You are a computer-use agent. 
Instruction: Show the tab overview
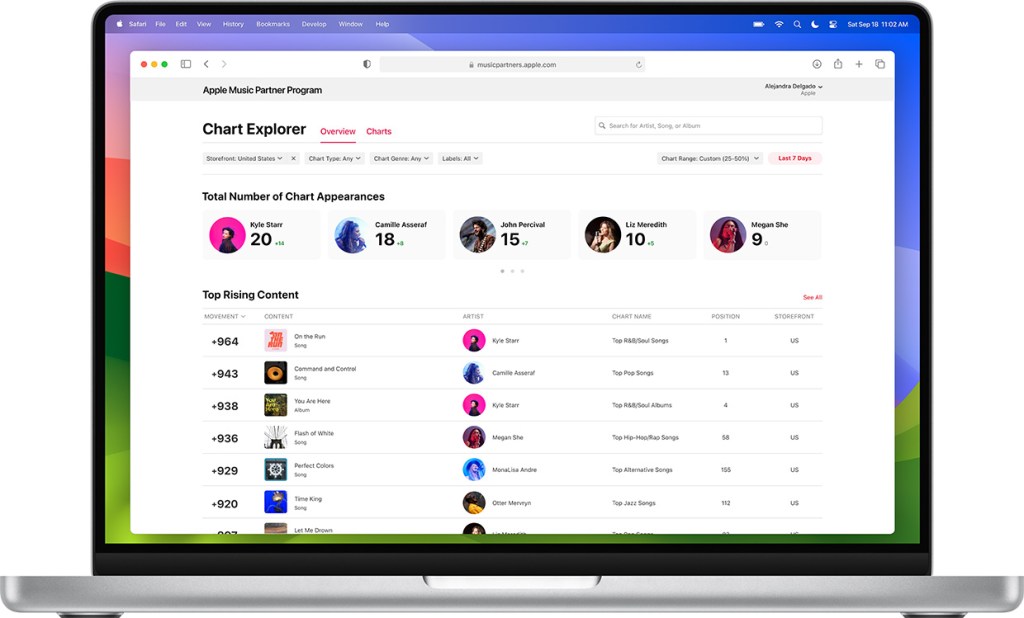pyautogui.click(x=880, y=64)
